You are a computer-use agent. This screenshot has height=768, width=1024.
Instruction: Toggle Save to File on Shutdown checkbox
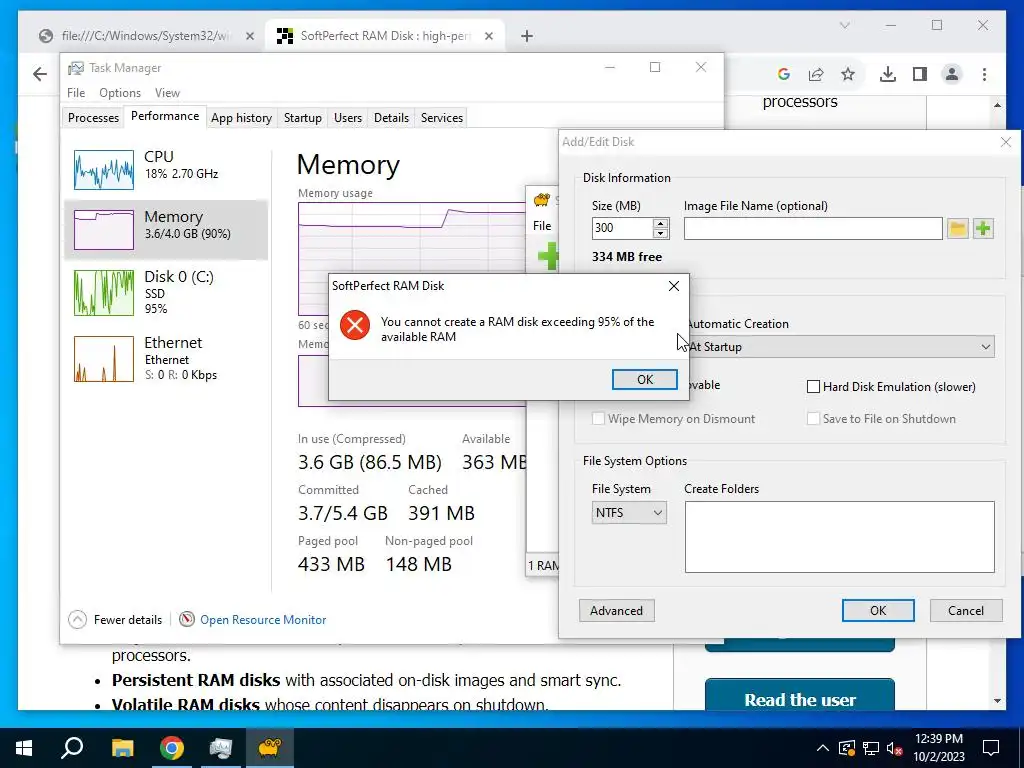point(813,419)
